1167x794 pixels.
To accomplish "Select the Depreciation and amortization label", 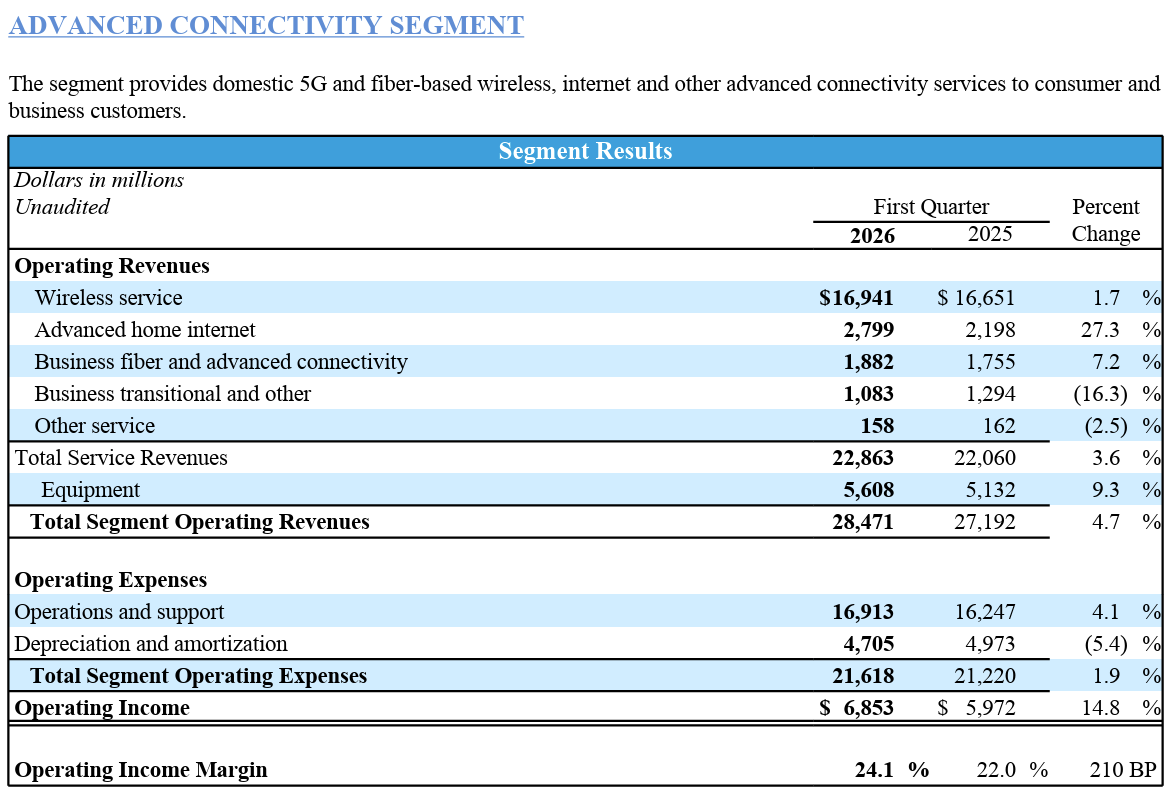I will pyautogui.click(x=151, y=644).
